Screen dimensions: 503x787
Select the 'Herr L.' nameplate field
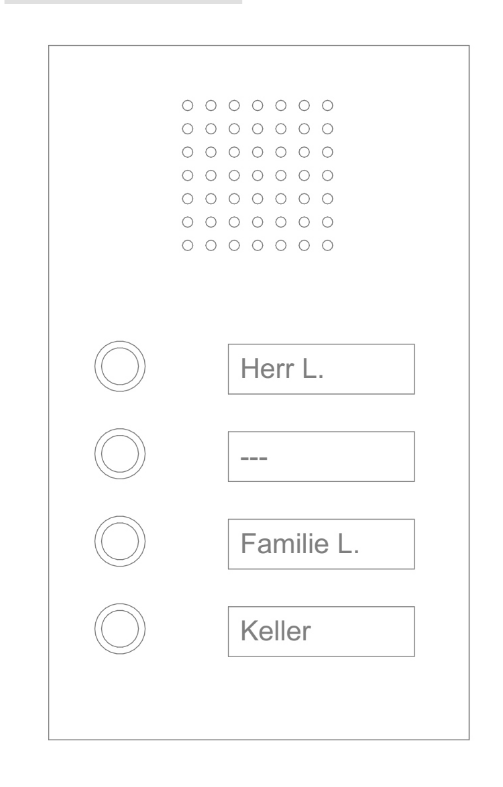click(x=321, y=369)
